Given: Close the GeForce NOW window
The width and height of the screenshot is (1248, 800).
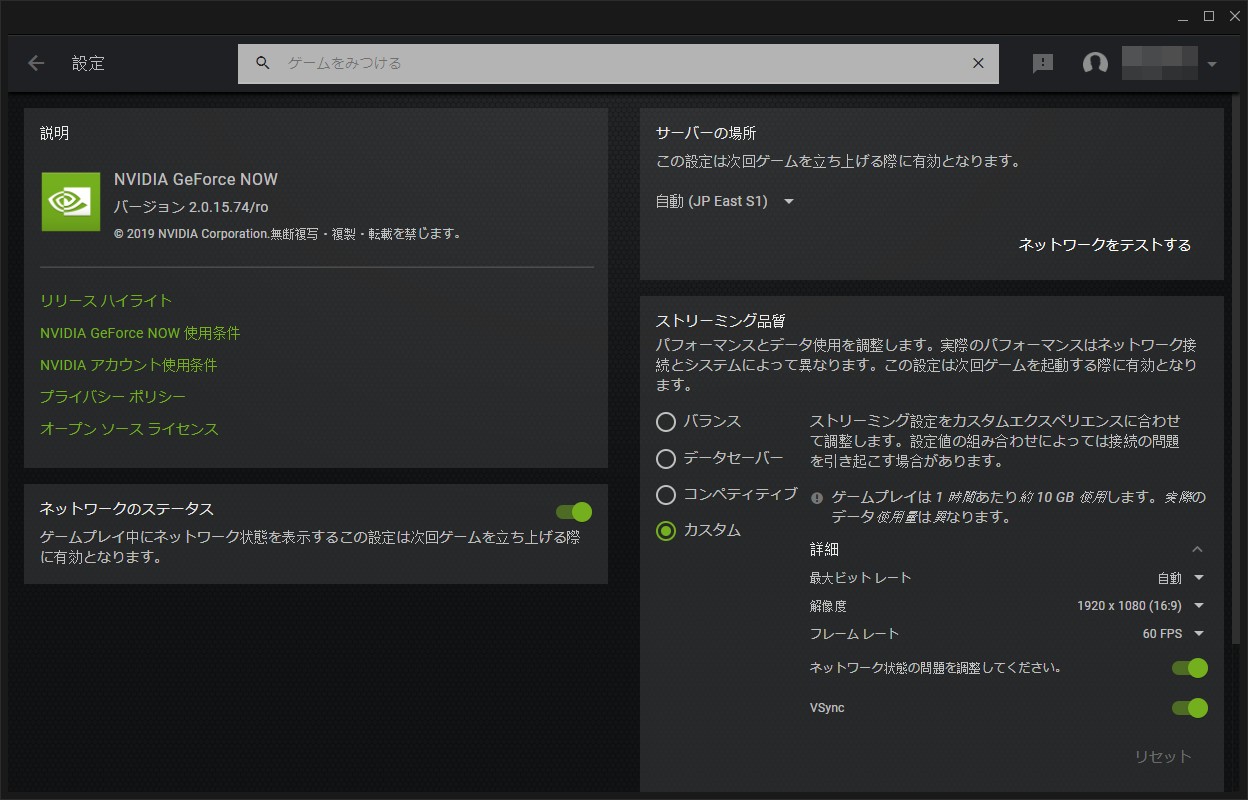Looking at the screenshot, I should [x=1234, y=15].
